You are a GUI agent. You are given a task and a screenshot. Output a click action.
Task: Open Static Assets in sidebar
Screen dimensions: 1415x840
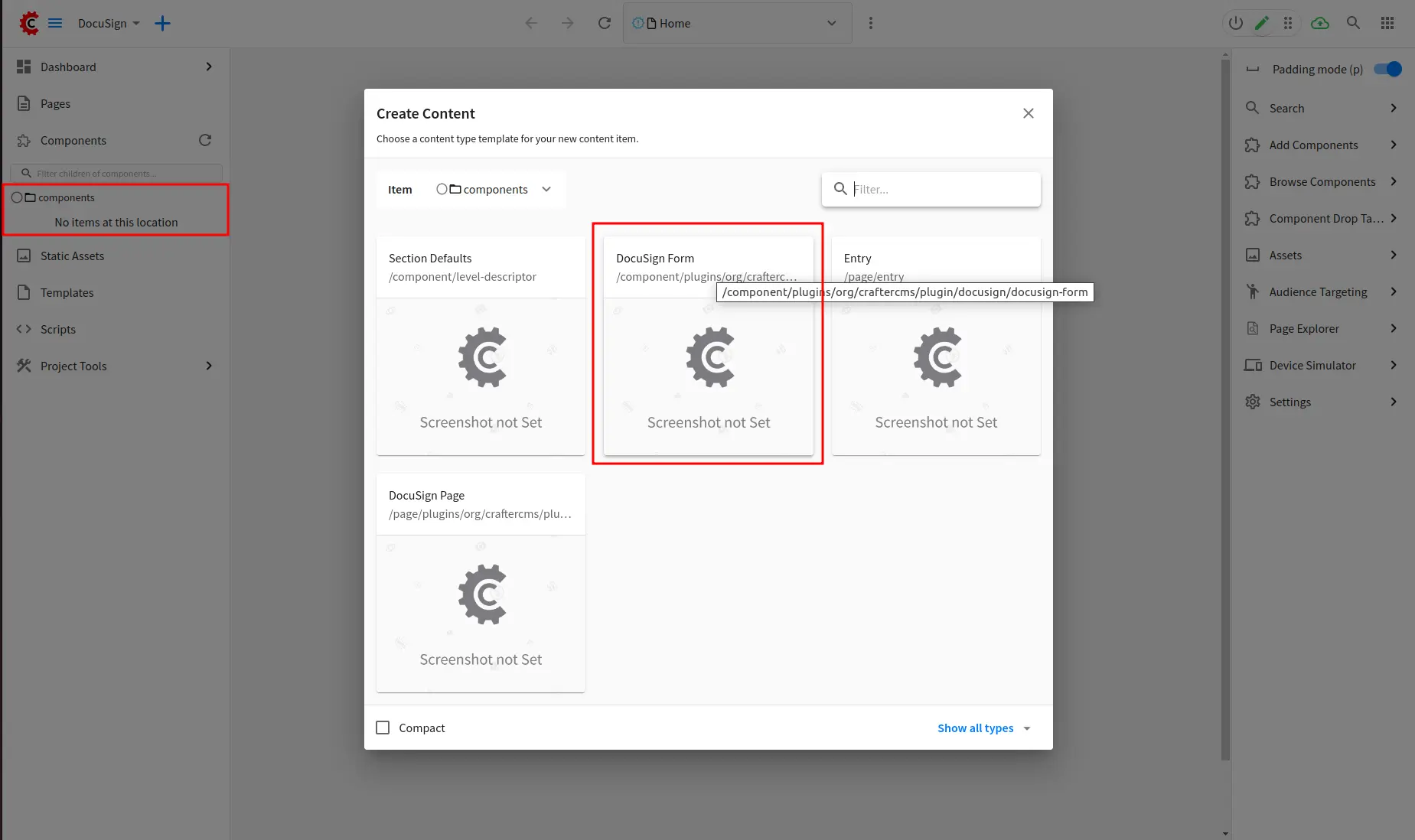(72, 256)
